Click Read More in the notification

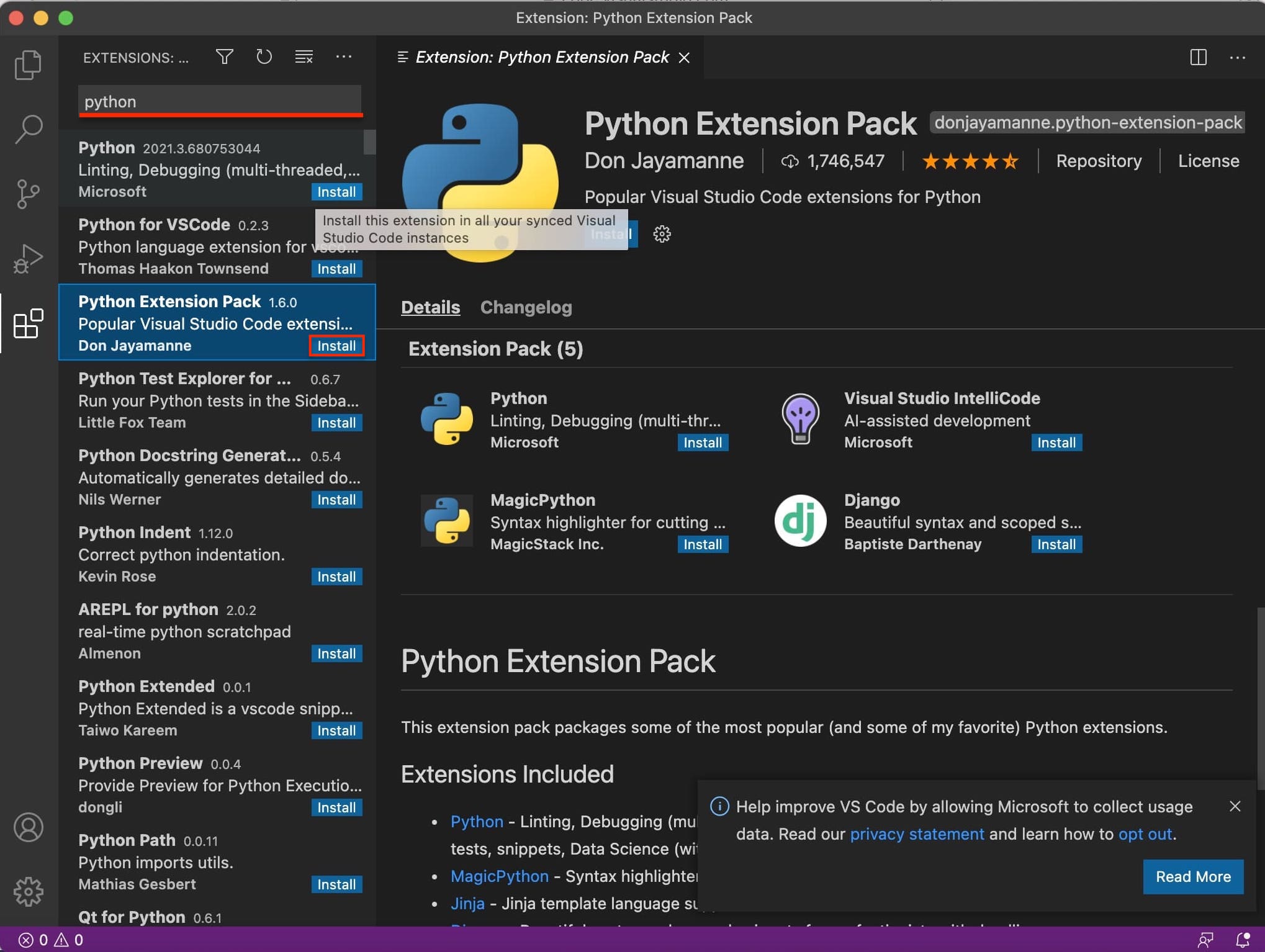point(1193,876)
